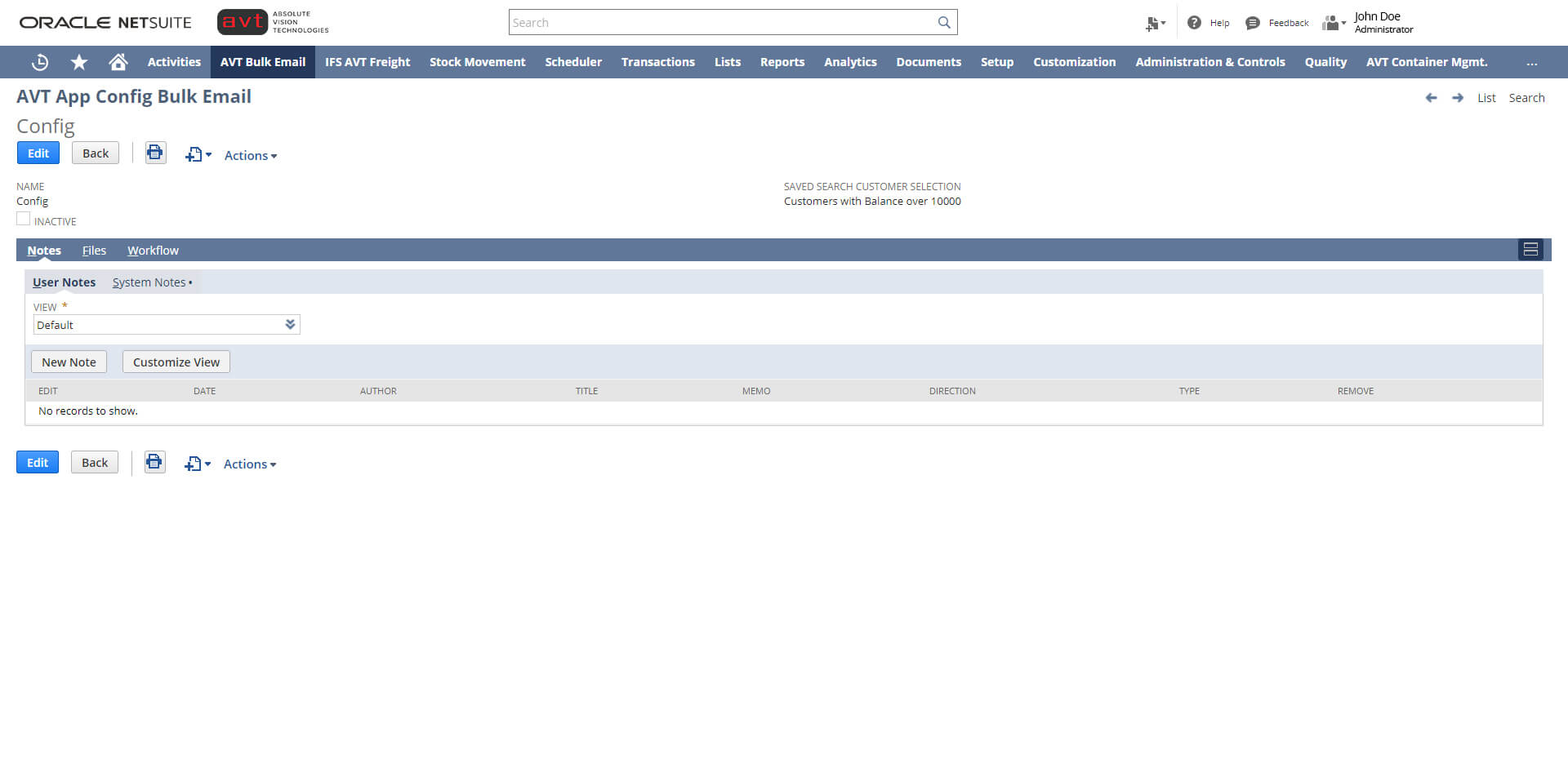This screenshot has height=764, width=1568.
Task: Check the Inactive checkbox
Action: tap(24, 217)
